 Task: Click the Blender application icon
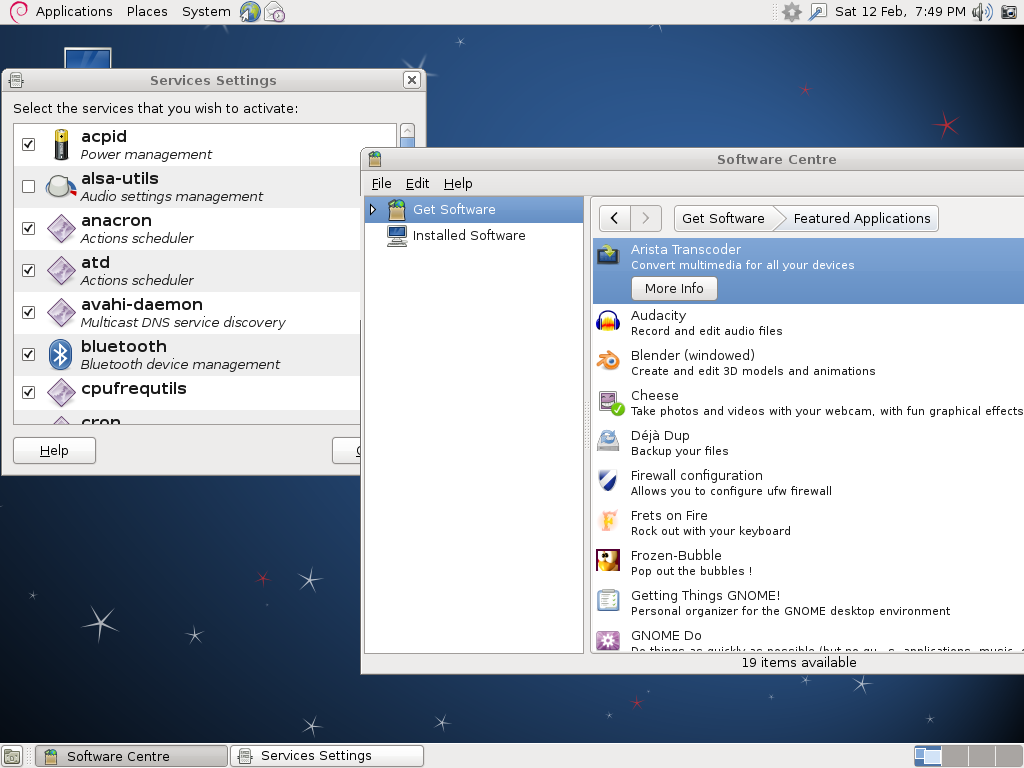click(x=608, y=360)
